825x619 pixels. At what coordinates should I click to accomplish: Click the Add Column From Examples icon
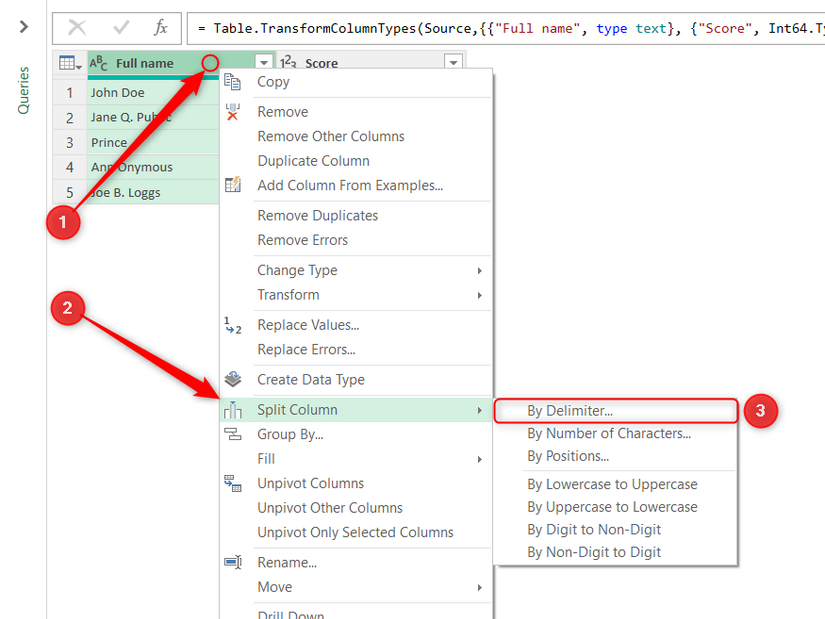click(233, 185)
